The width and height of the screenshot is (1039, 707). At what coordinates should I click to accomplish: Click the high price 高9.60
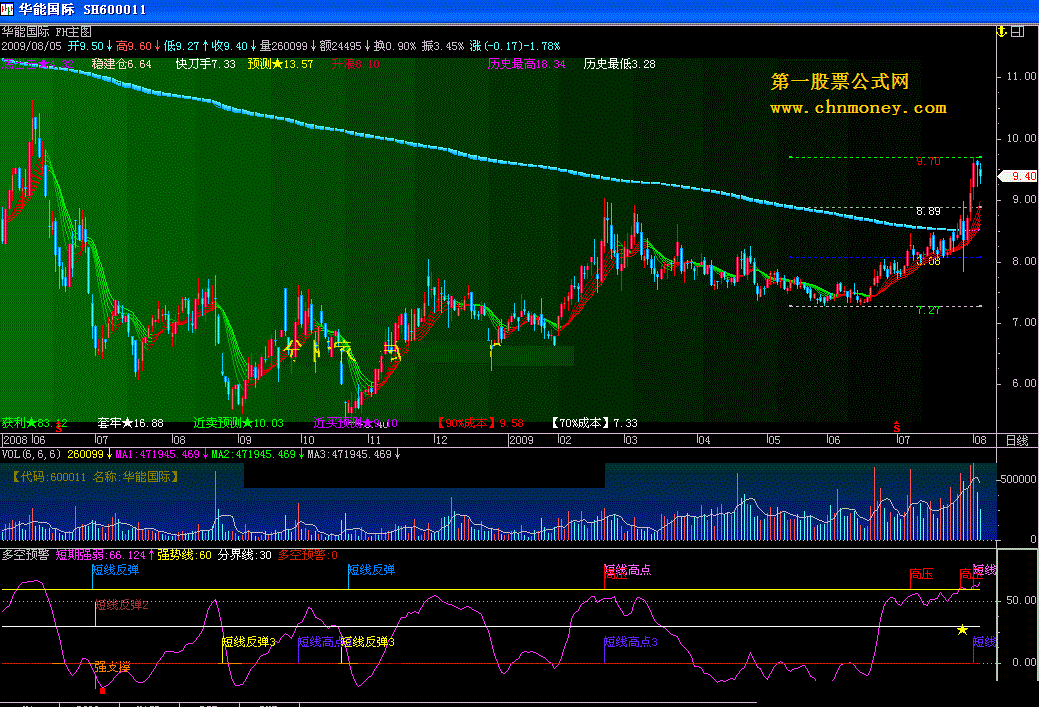coord(134,46)
